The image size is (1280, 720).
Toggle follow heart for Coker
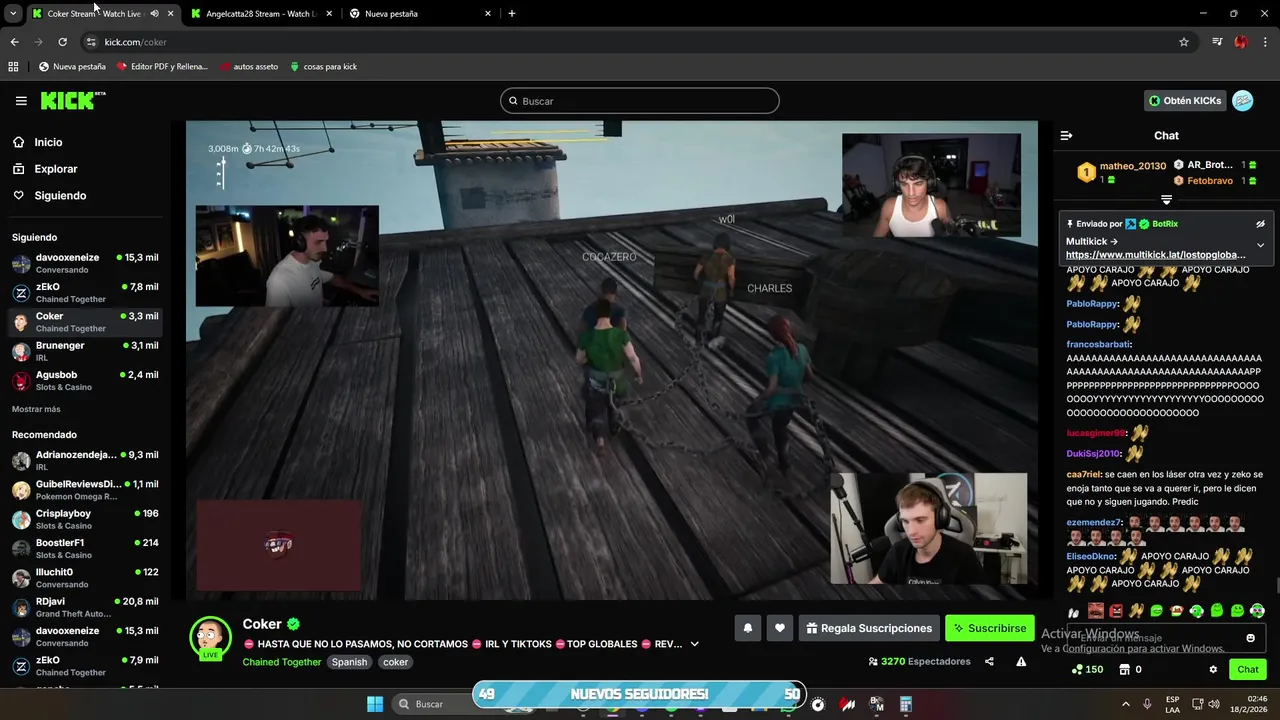(x=780, y=628)
